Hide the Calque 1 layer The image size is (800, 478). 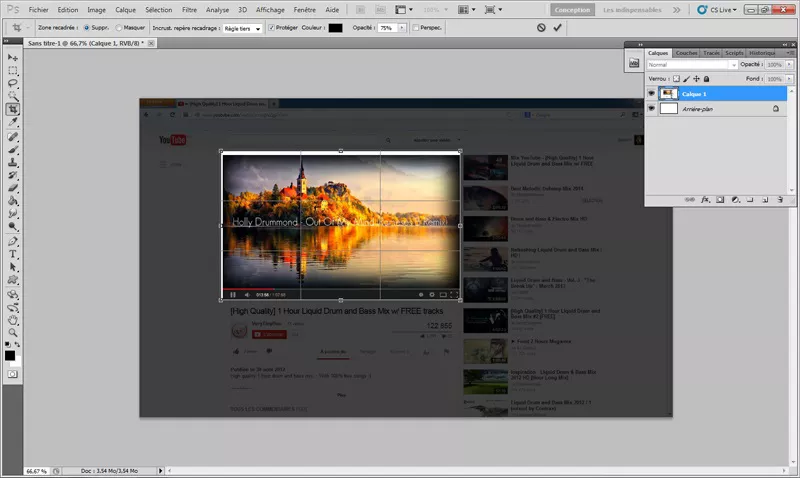(x=652, y=93)
